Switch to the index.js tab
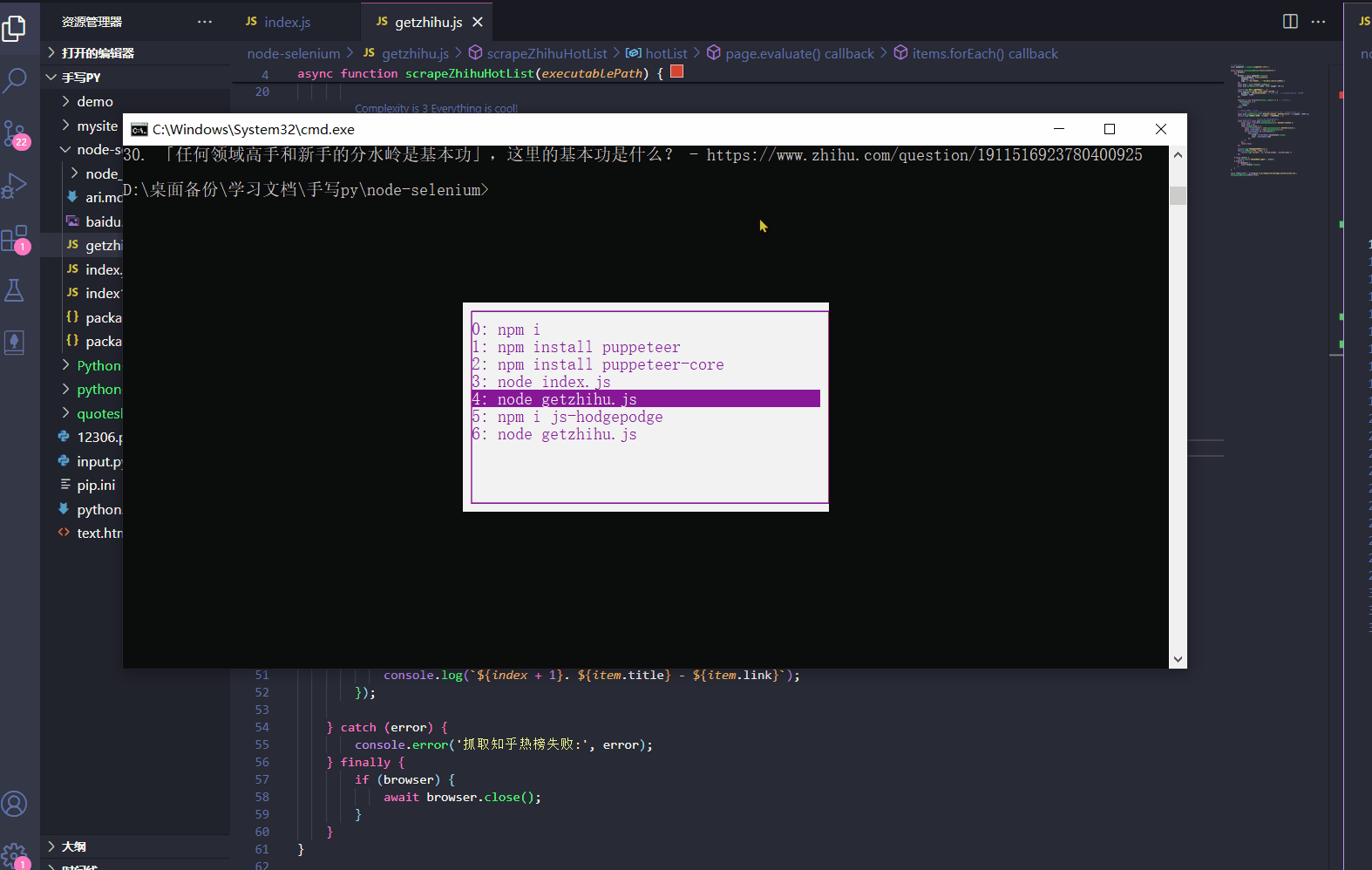Viewport: 1372px width, 870px height. [288, 22]
